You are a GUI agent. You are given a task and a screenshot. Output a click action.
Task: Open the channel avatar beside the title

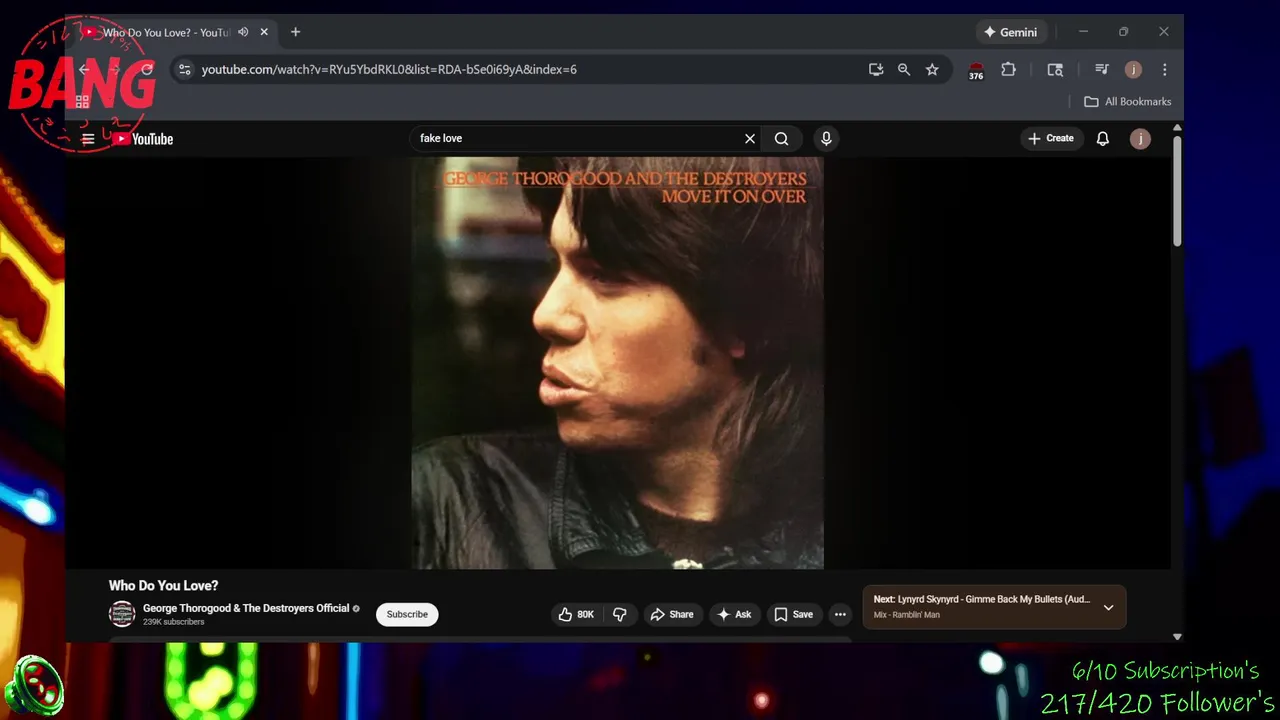122,614
